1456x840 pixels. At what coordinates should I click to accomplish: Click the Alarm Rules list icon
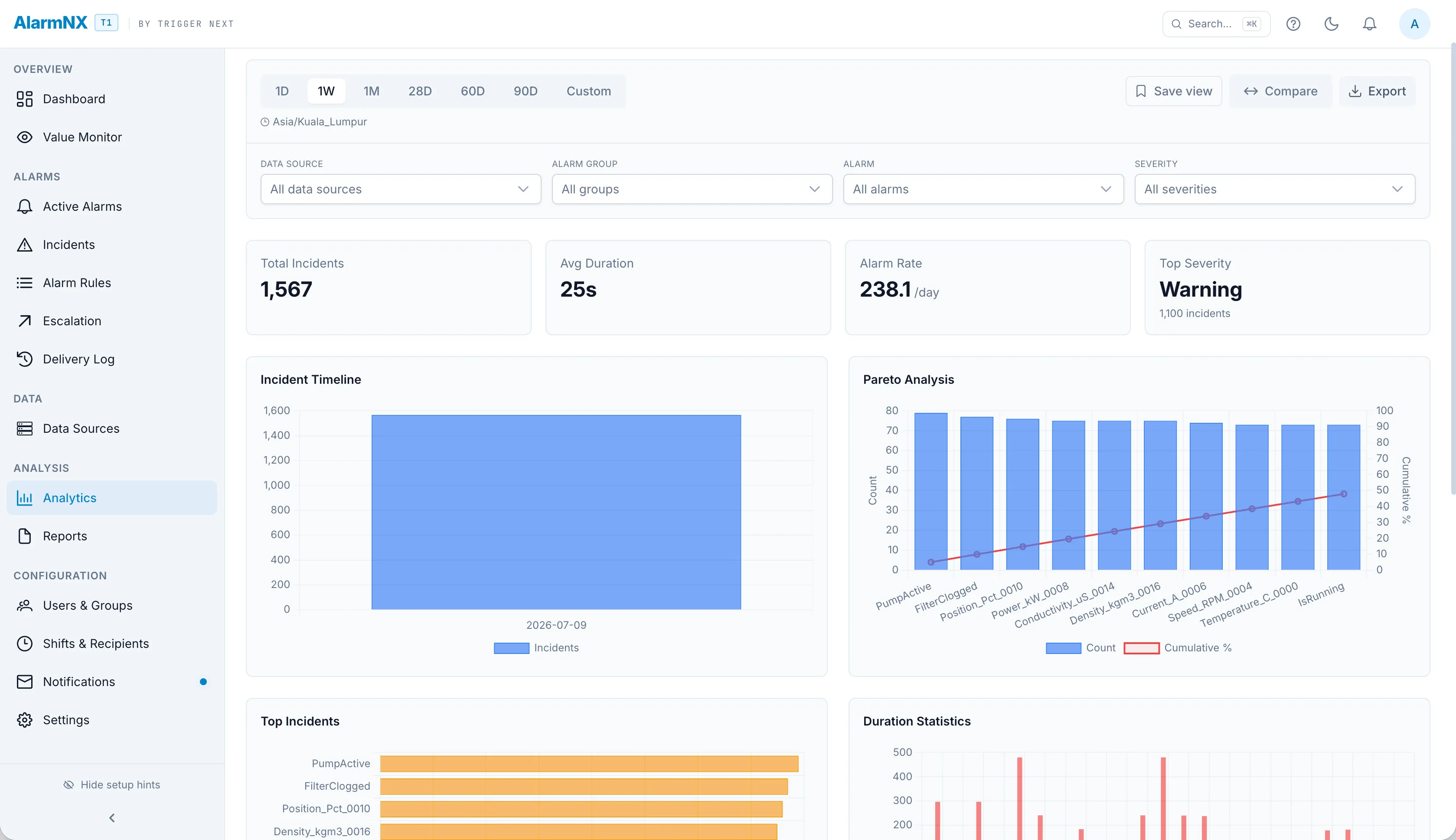coord(24,283)
